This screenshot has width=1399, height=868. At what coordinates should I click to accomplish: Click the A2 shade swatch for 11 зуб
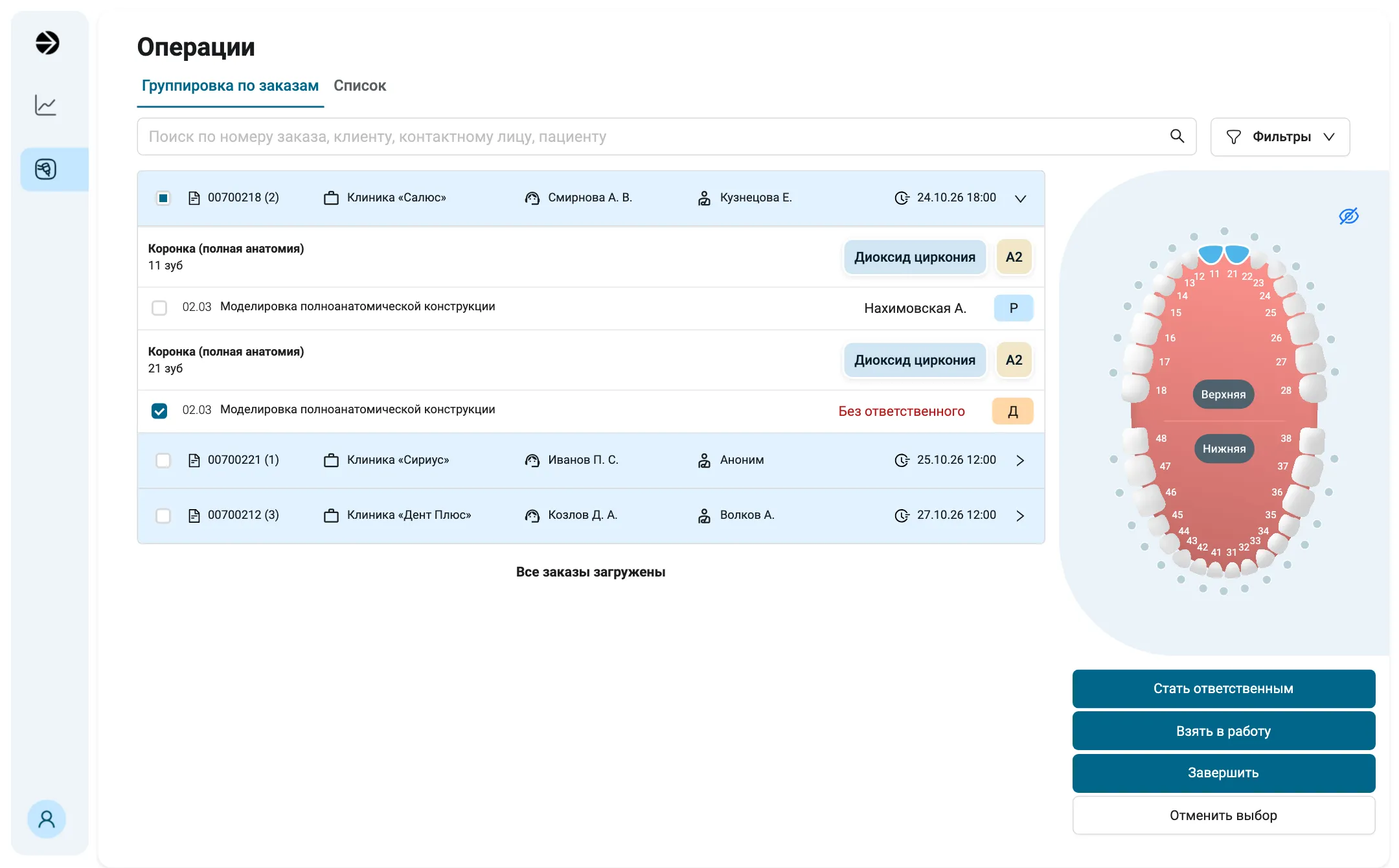click(x=1014, y=257)
